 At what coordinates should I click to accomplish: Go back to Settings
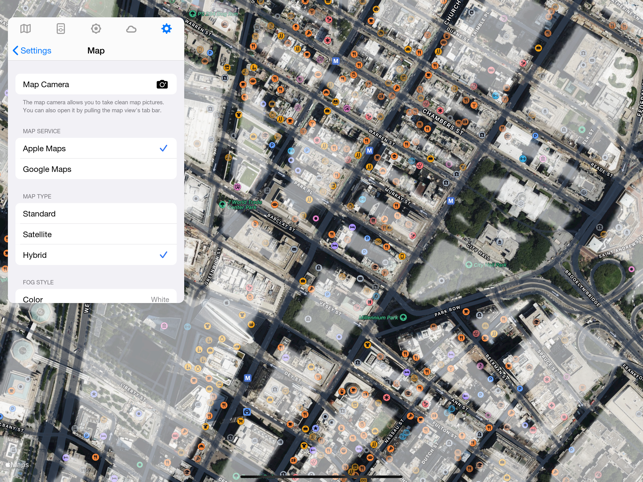32,50
